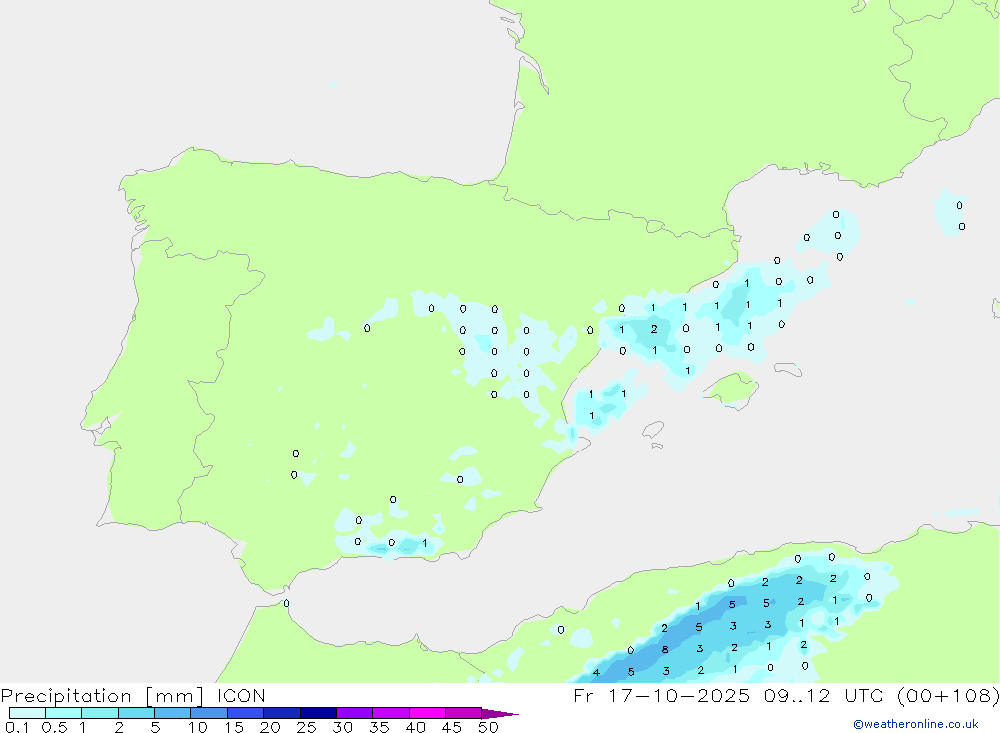
Task: Click the Menorca island outline
Action: 788,369
